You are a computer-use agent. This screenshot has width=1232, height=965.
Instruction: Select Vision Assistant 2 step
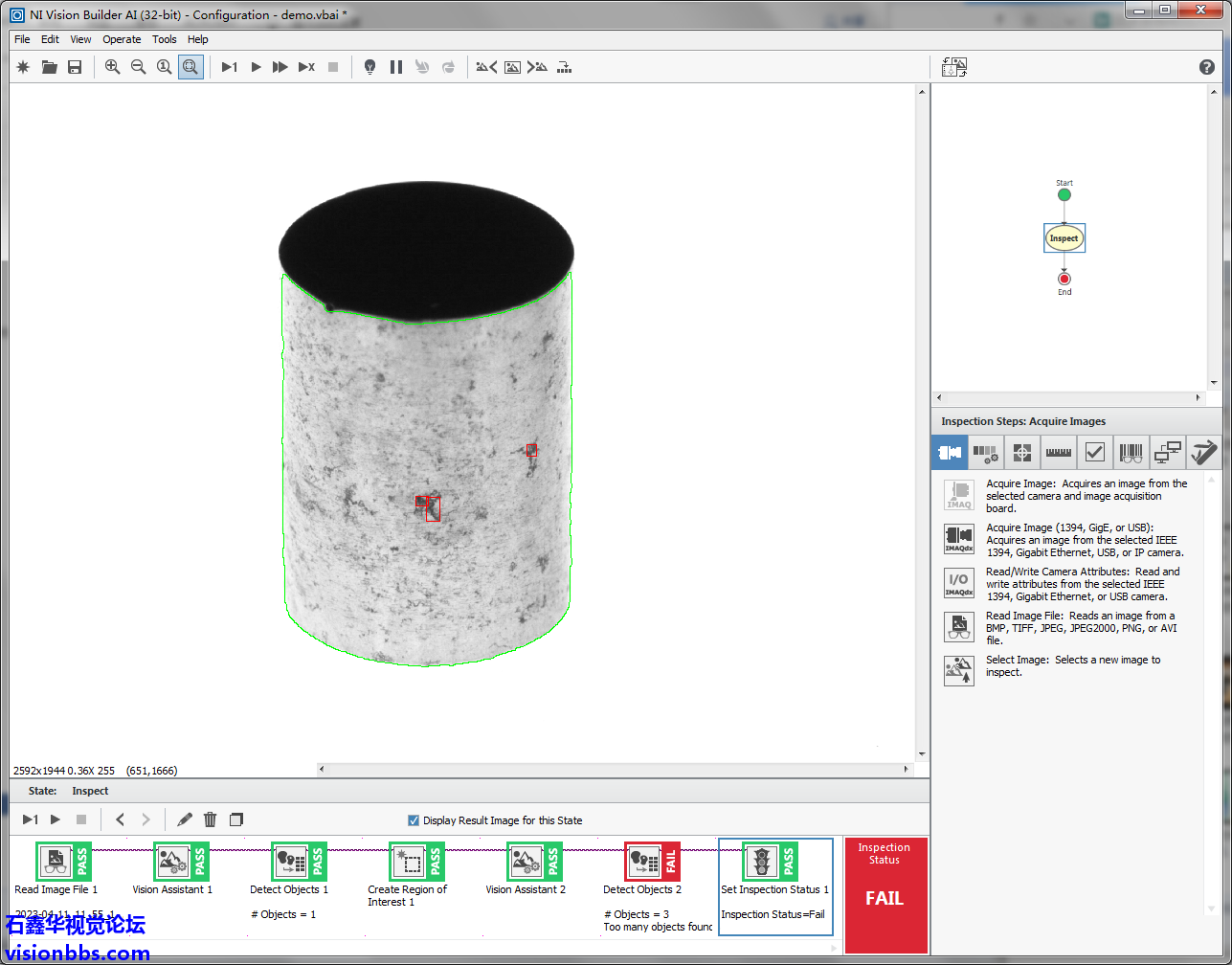point(534,862)
